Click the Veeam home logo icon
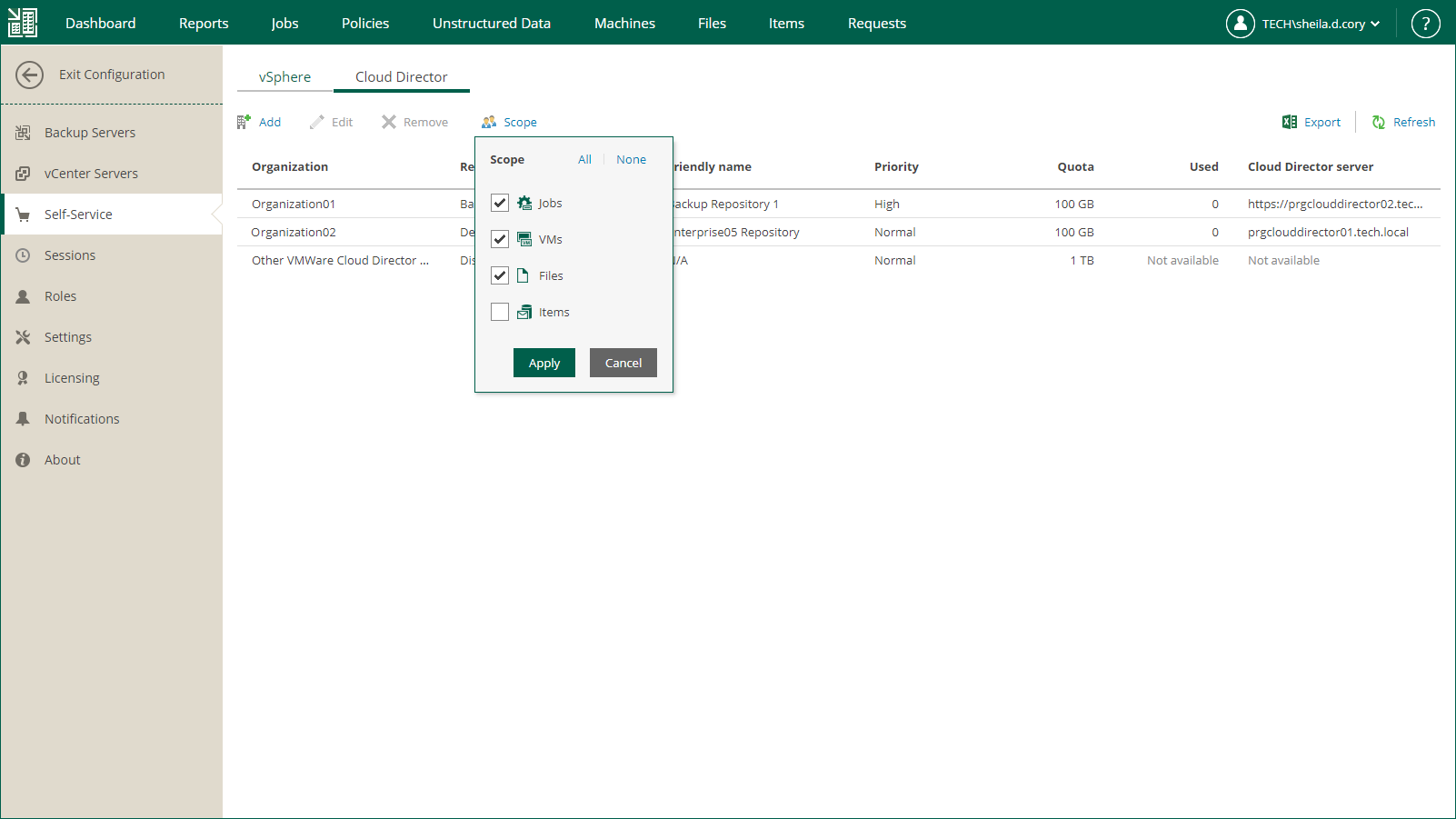This screenshot has width=1456, height=819. tap(23, 23)
